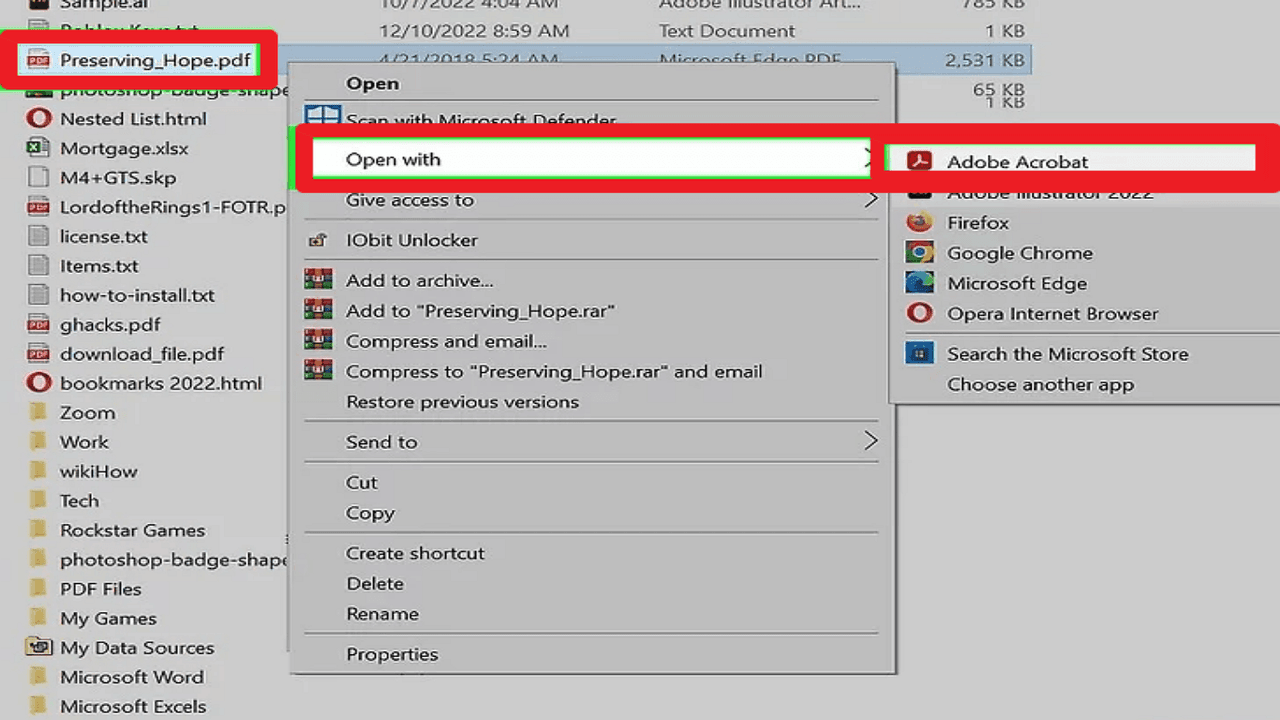1280x720 pixels.
Task: Select Properties from the context menu
Action: pyautogui.click(x=392, y=654)
